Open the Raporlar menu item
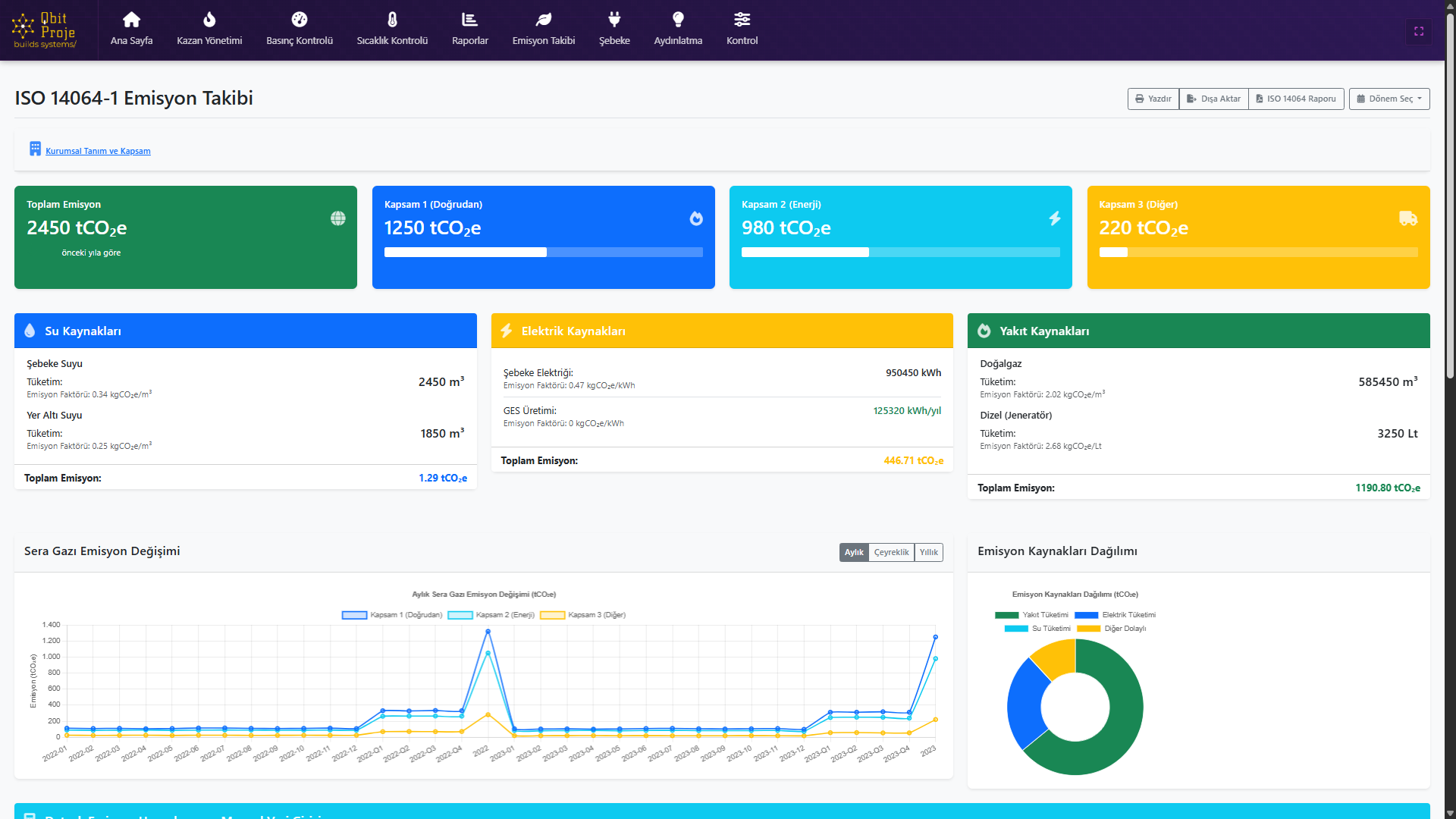1456x819 pixels. coord(469,29)
